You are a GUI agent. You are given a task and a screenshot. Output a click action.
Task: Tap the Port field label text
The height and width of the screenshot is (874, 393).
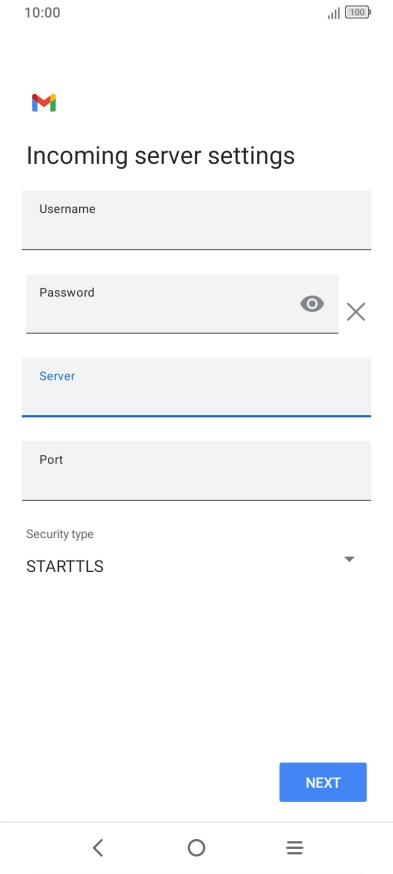coord(51,459)
